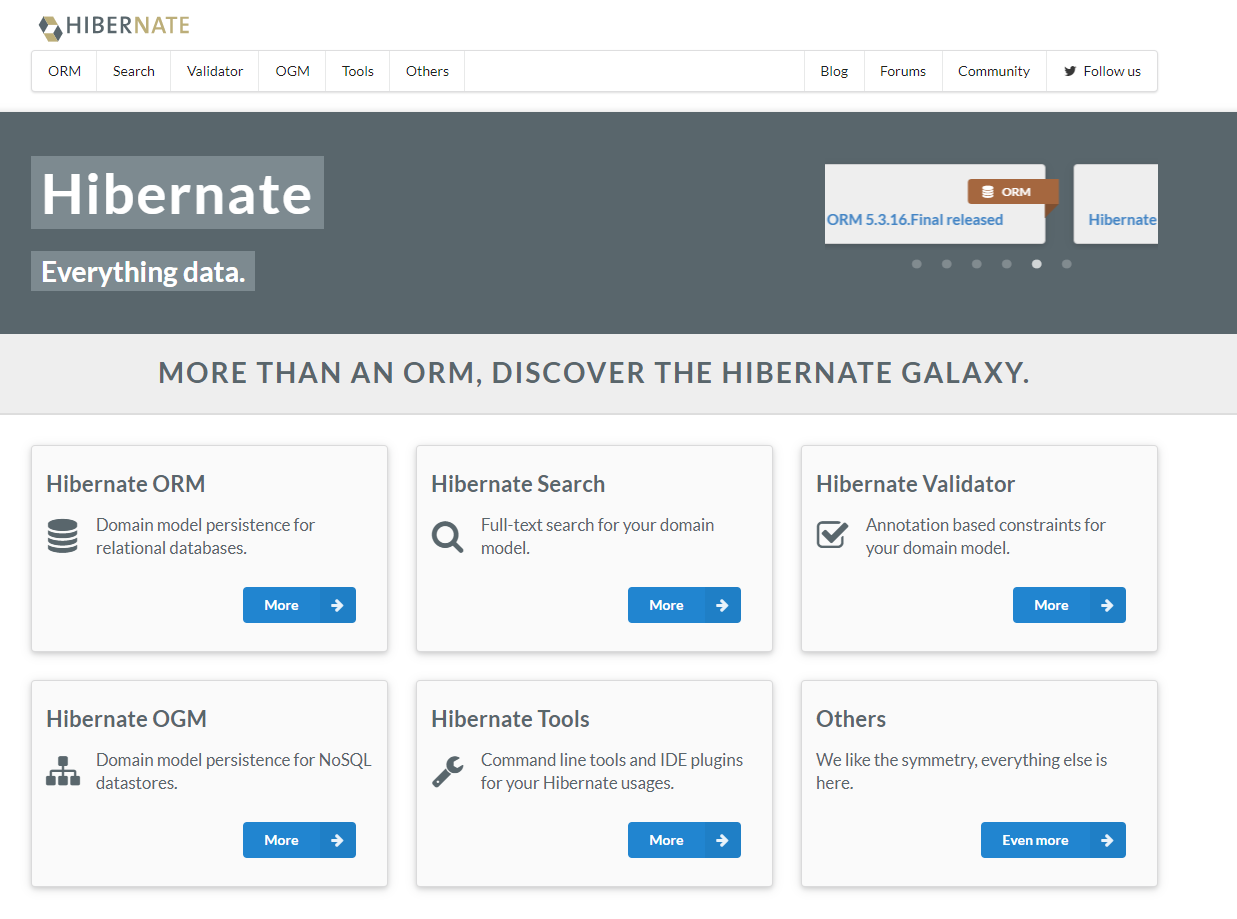
Task: Click the relational databases description text
Action: coord(205,536)
